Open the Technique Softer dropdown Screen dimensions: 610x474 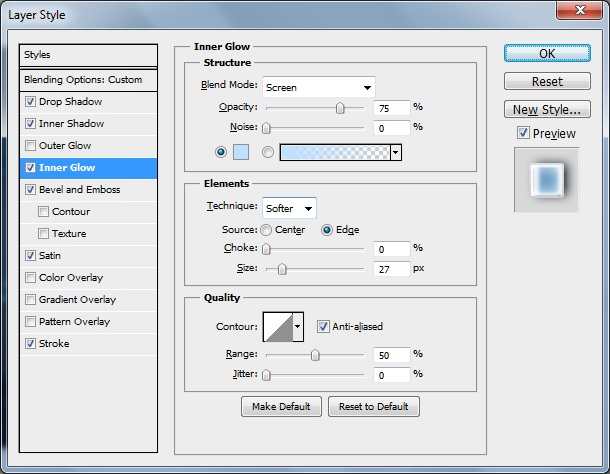[289, 208]
